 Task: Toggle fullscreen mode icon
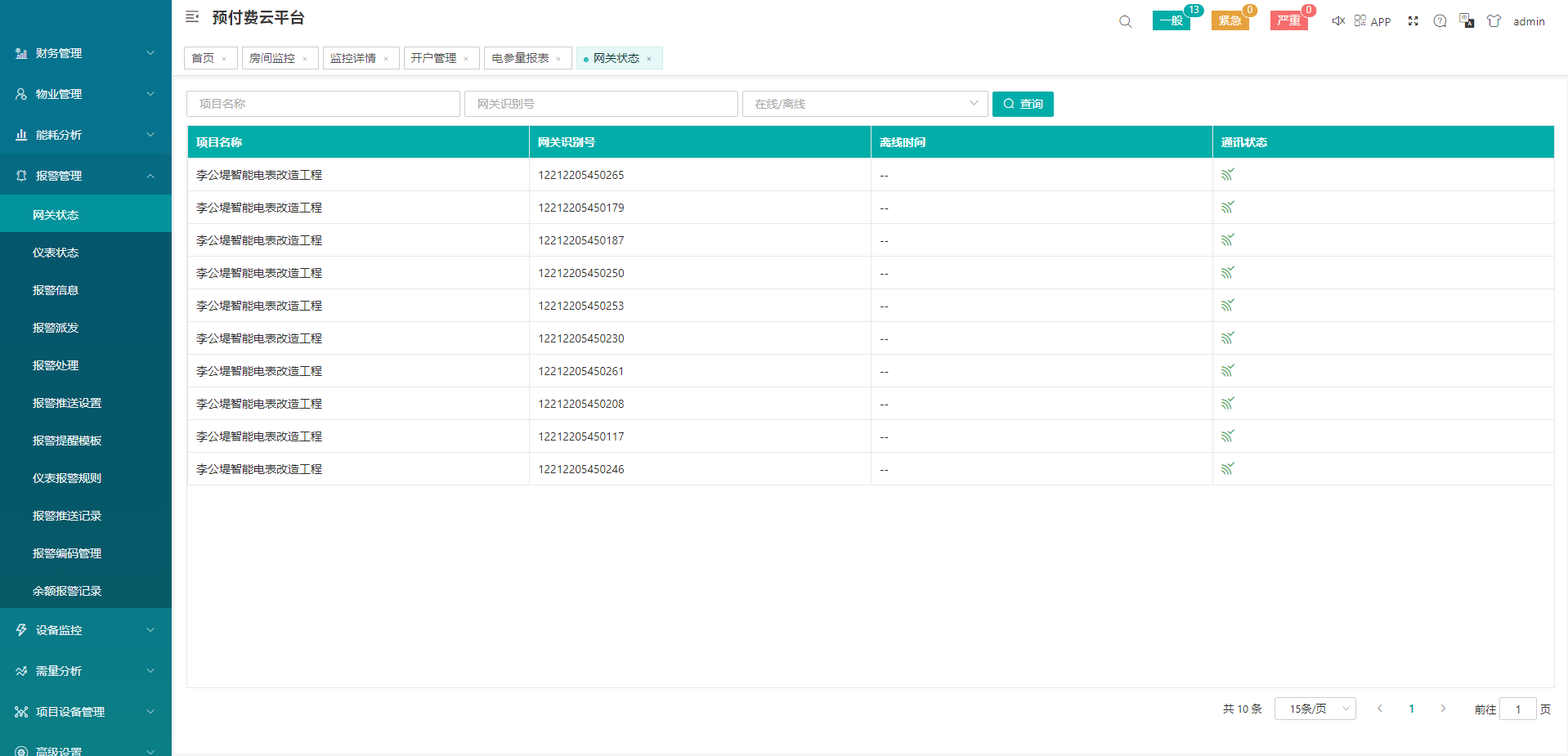(1413, 20)
